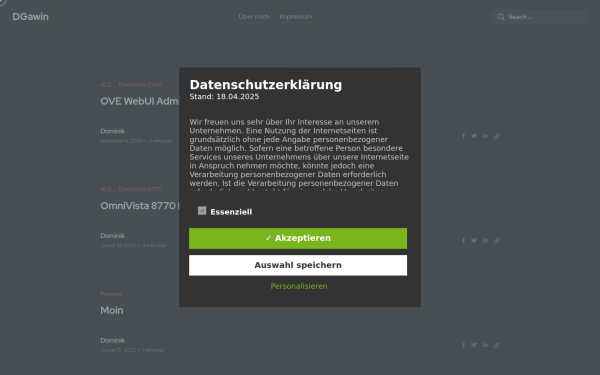
Task: Focus the Search input field
Action: 538,17
